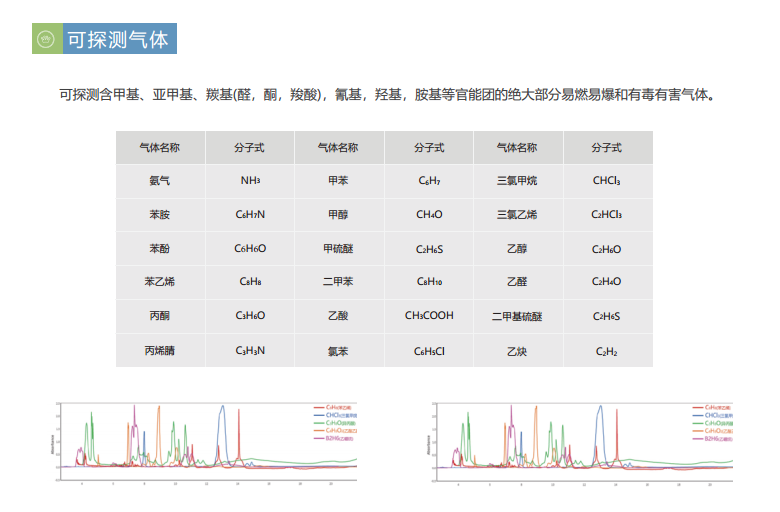
Task: Click the C6H7N formula cell
Action: pyautogui.click(x=250, y=215)
